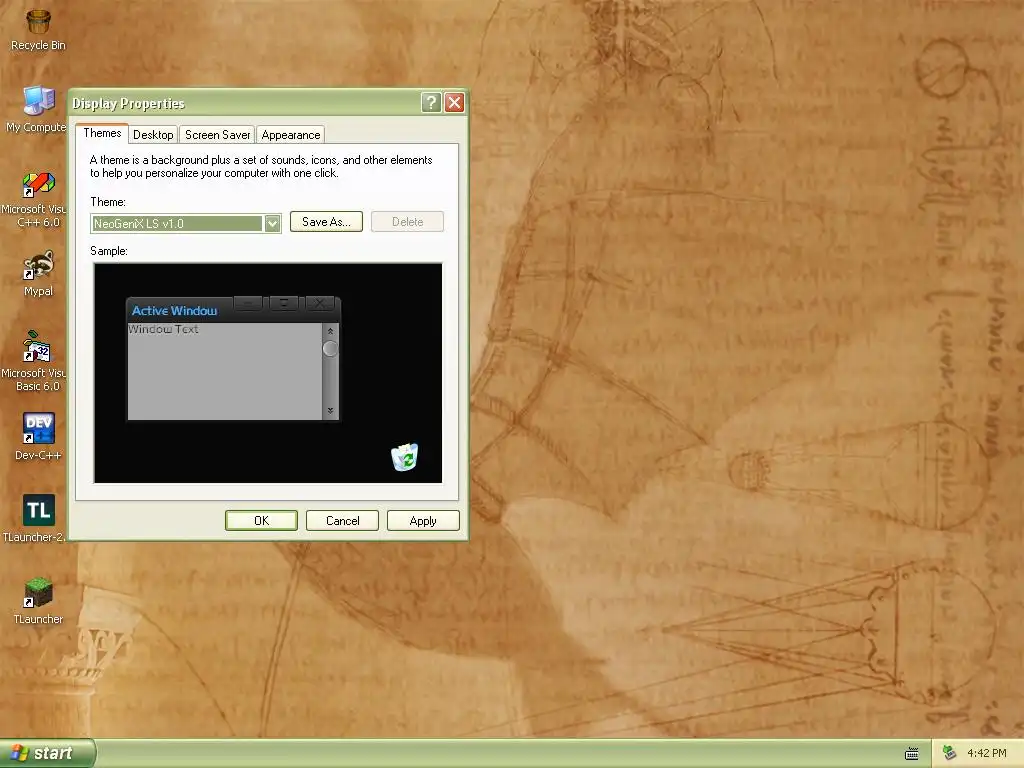The height and width of the screenshot is (768, 1024).
Task: Click the 4:42 PM clock
Action: tap(987, 753)
